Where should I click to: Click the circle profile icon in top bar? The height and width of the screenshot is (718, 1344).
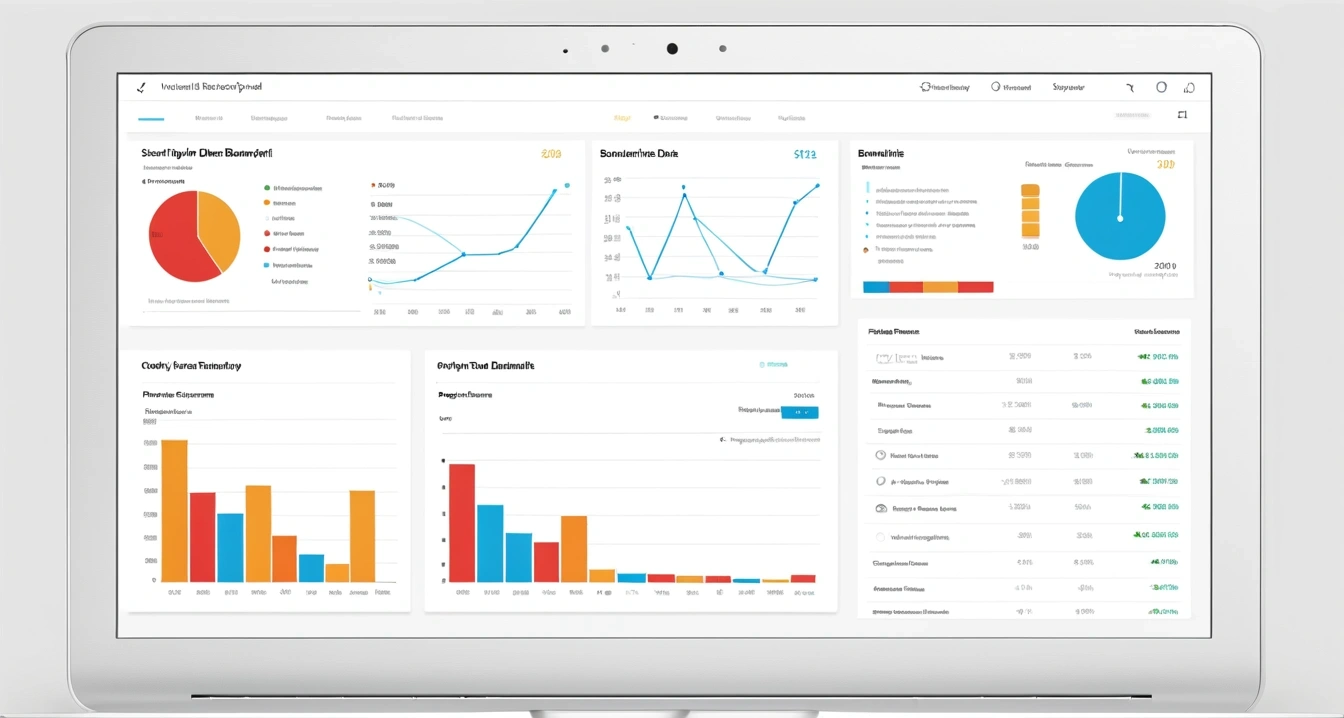[1161, 87]
